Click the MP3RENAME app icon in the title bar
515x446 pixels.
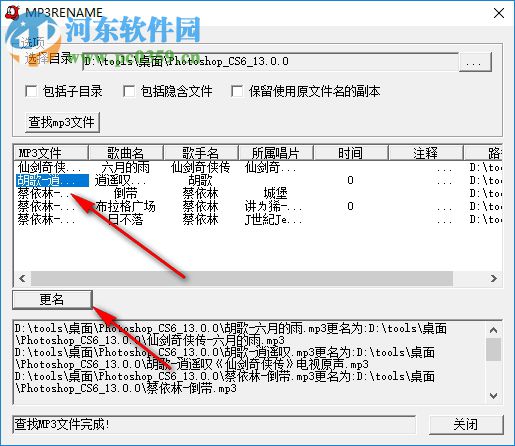(x=13, y=13)
